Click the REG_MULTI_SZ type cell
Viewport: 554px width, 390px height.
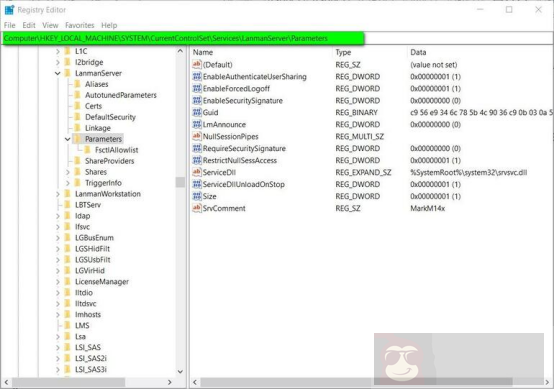pyautogui.click(x=360, y=136)
